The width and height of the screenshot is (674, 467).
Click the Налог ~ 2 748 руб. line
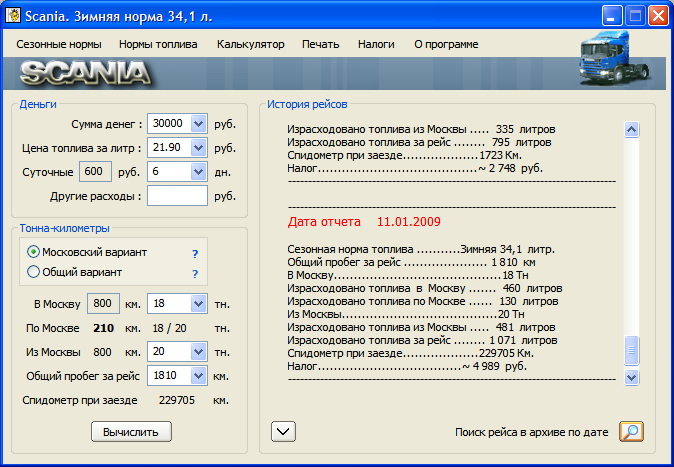pos(415,169)
